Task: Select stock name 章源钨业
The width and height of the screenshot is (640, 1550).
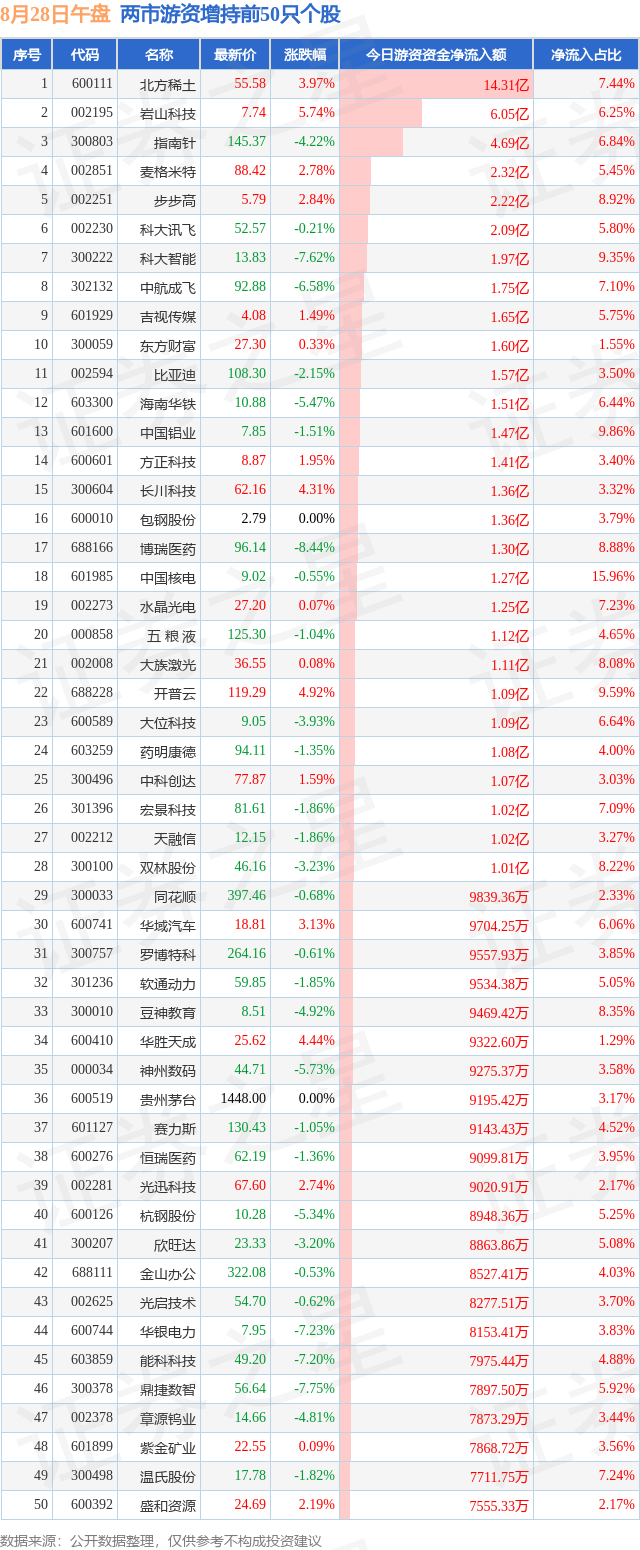Action: (168, 1418)
